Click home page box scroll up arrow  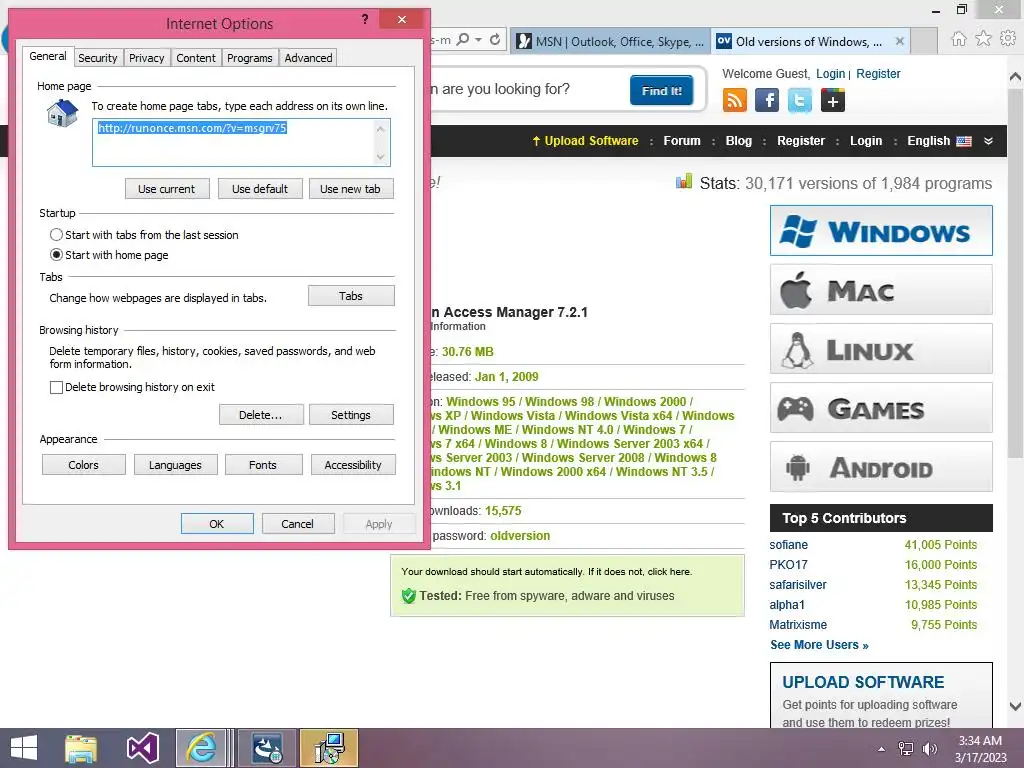(x=381, y=129)
